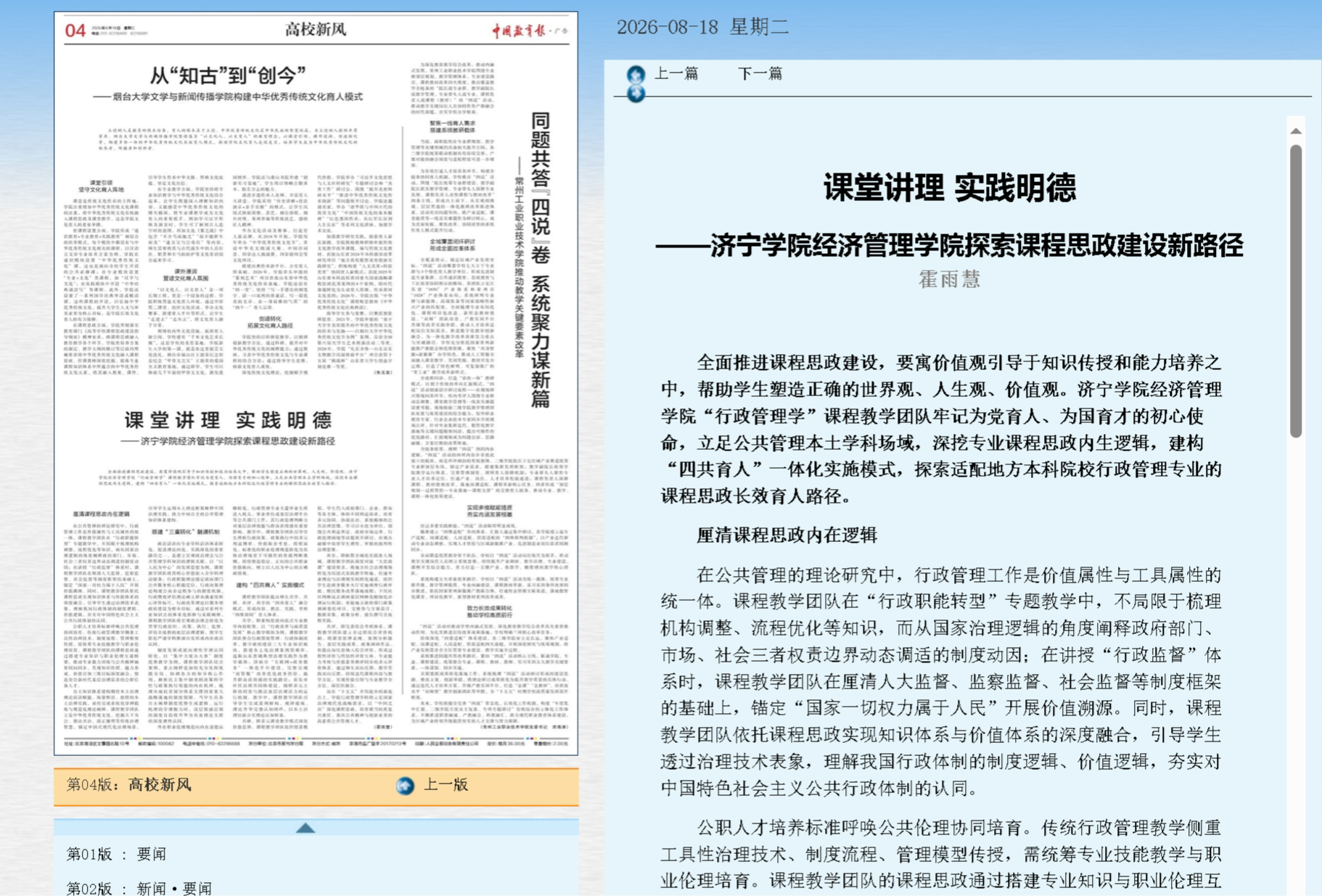Click the current page label 第04版：高校新风

click(129, 784)
